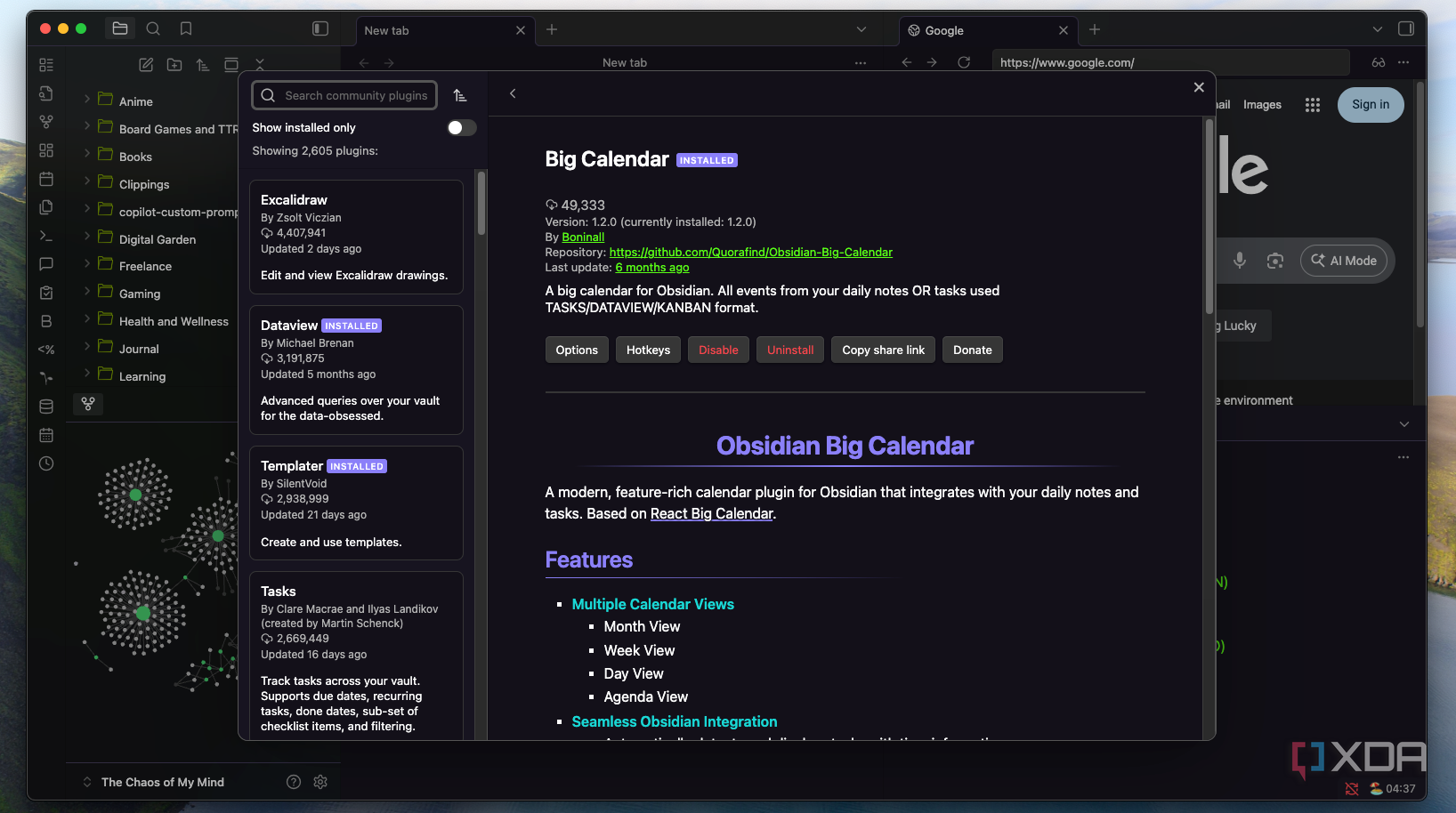Open vault settings gear icon

[x=320, y=782]
